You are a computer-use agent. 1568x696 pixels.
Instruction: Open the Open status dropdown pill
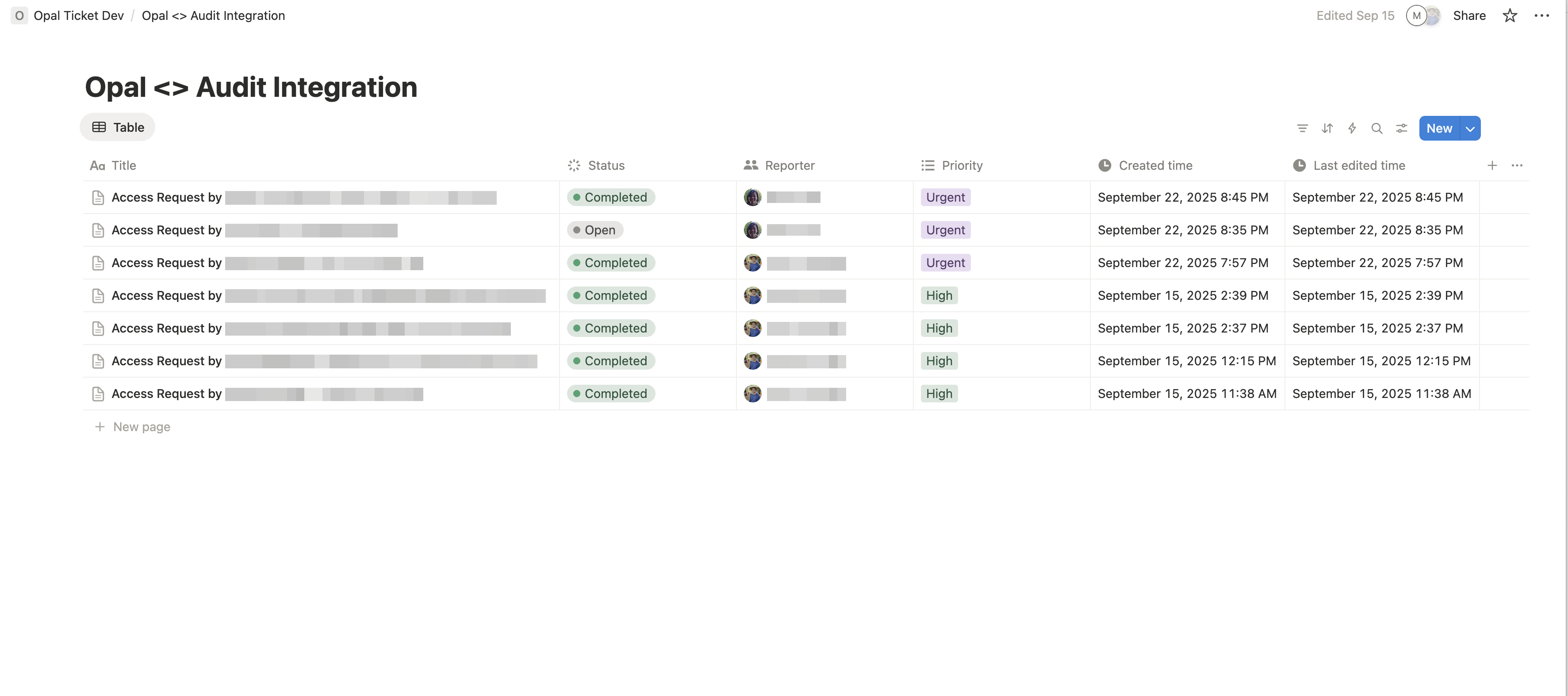(x=595, y=230)
